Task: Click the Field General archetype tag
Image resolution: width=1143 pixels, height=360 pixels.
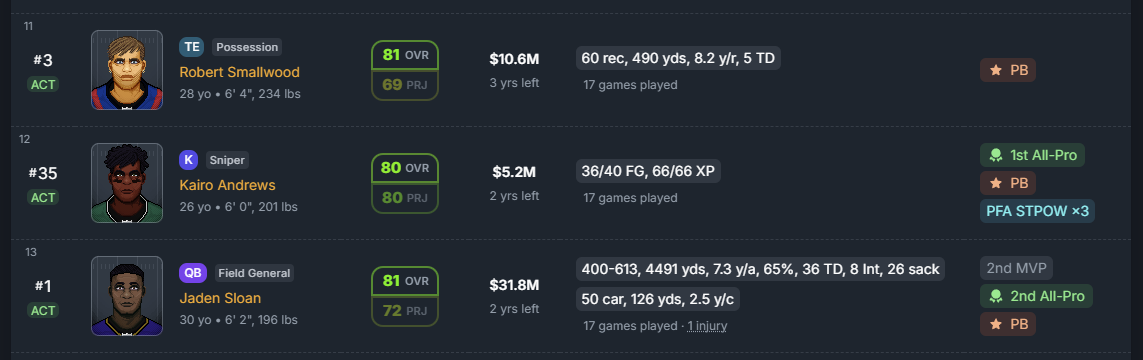Action: tap(254, 273)
